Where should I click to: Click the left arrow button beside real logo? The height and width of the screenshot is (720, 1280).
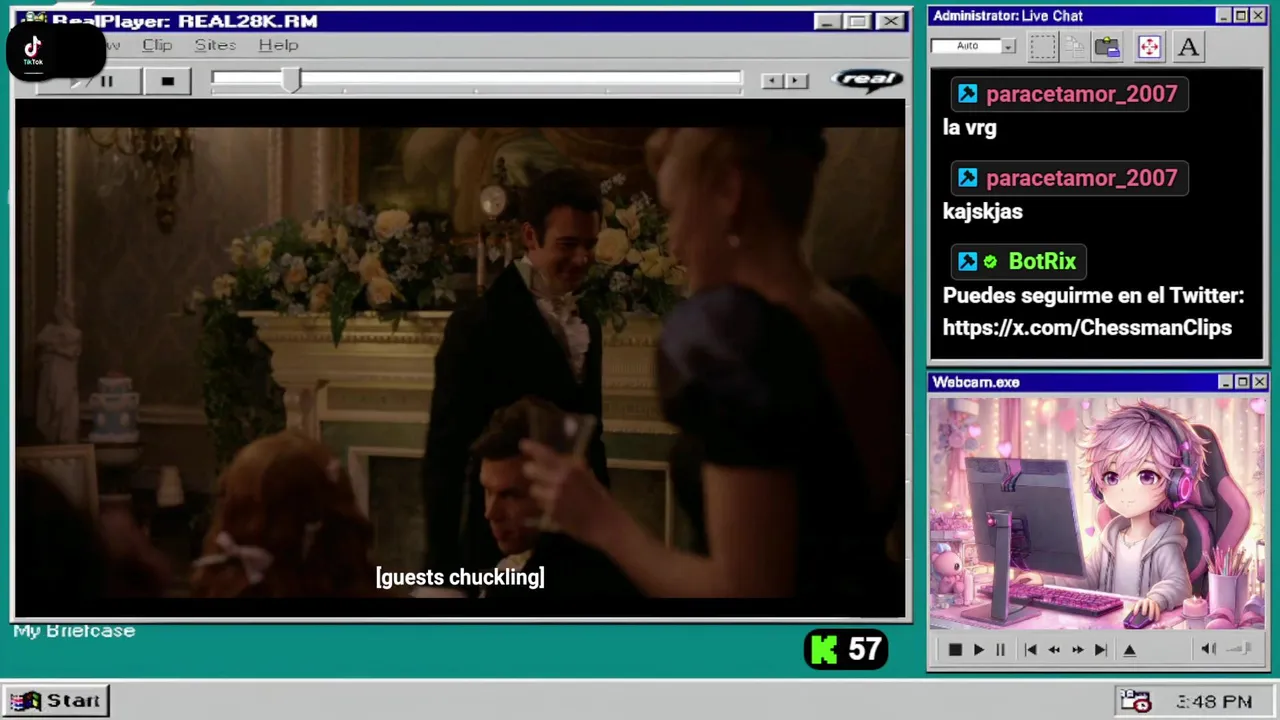[773, 81]
